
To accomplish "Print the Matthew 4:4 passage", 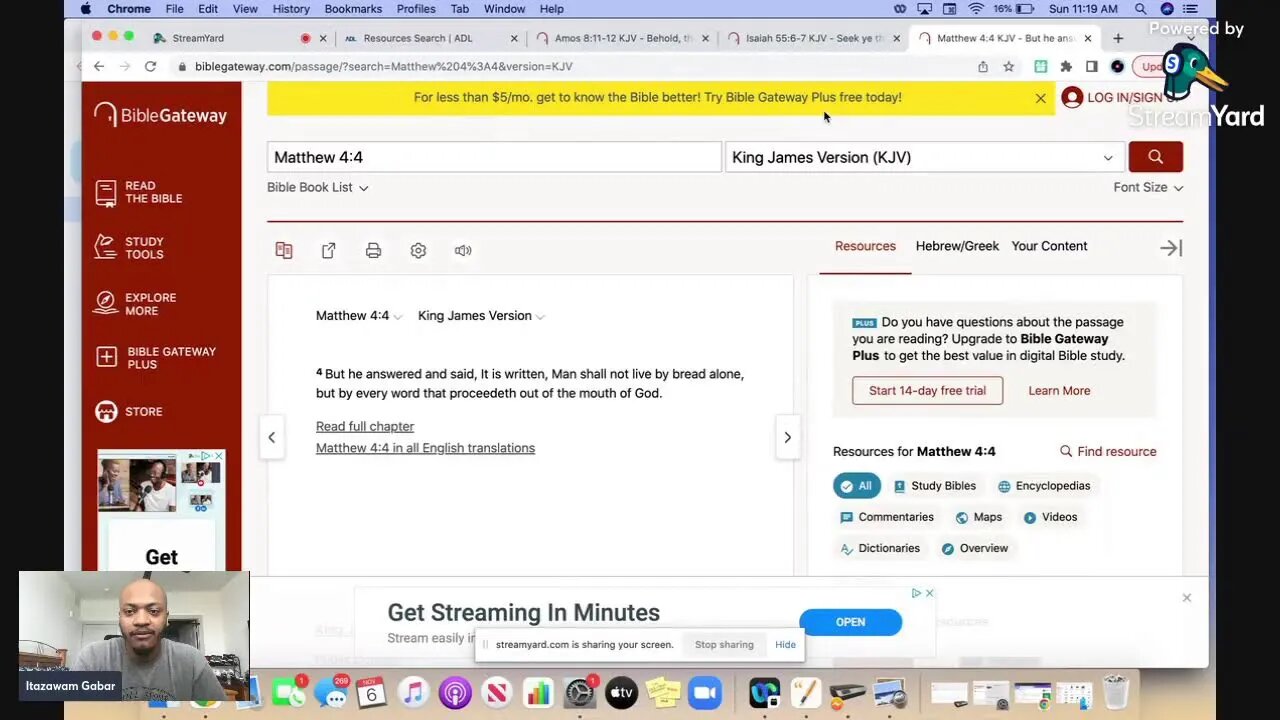I will [x=373, y=250].
